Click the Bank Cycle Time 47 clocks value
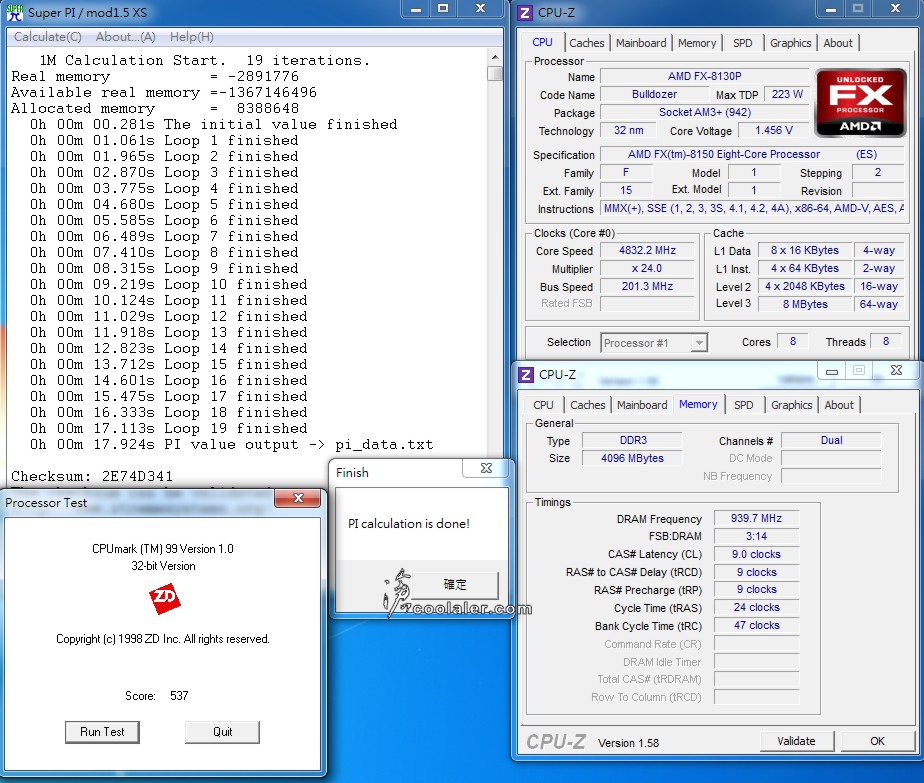 point(756,626)
